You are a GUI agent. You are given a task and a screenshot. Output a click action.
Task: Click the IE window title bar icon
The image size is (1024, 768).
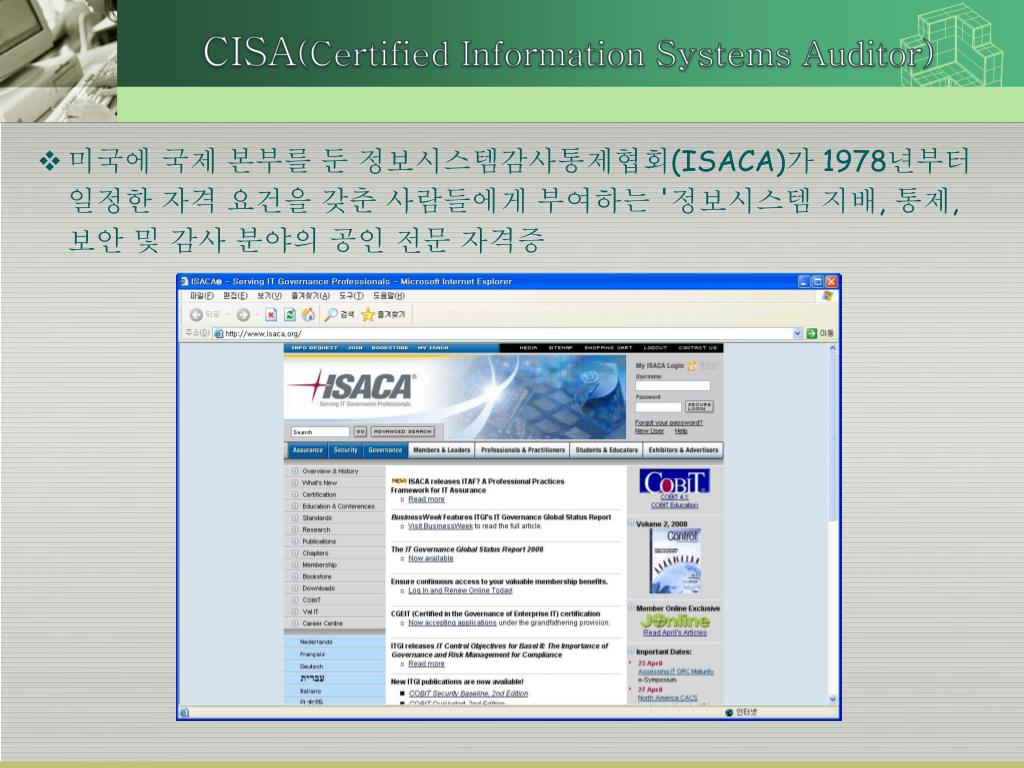[184, 281]
